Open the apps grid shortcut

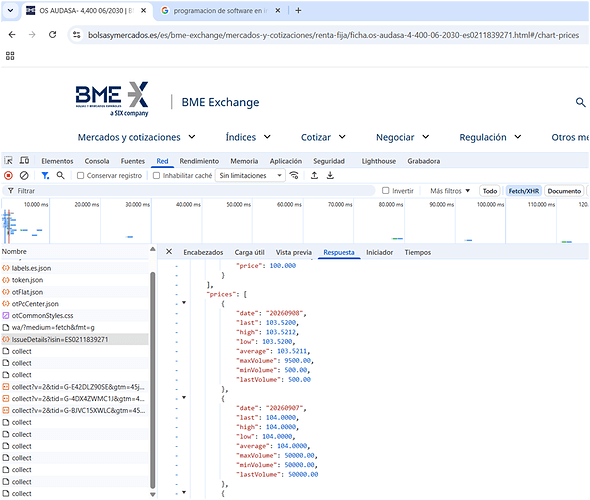(x=10, y=56)
